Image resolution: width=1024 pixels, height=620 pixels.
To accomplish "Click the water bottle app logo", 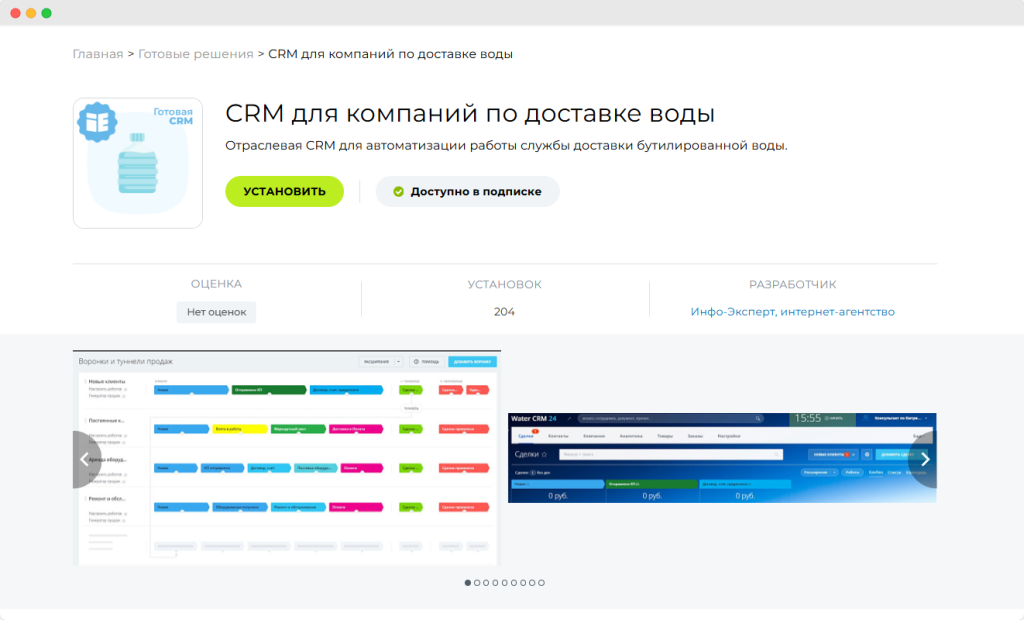I will (138, 163).
